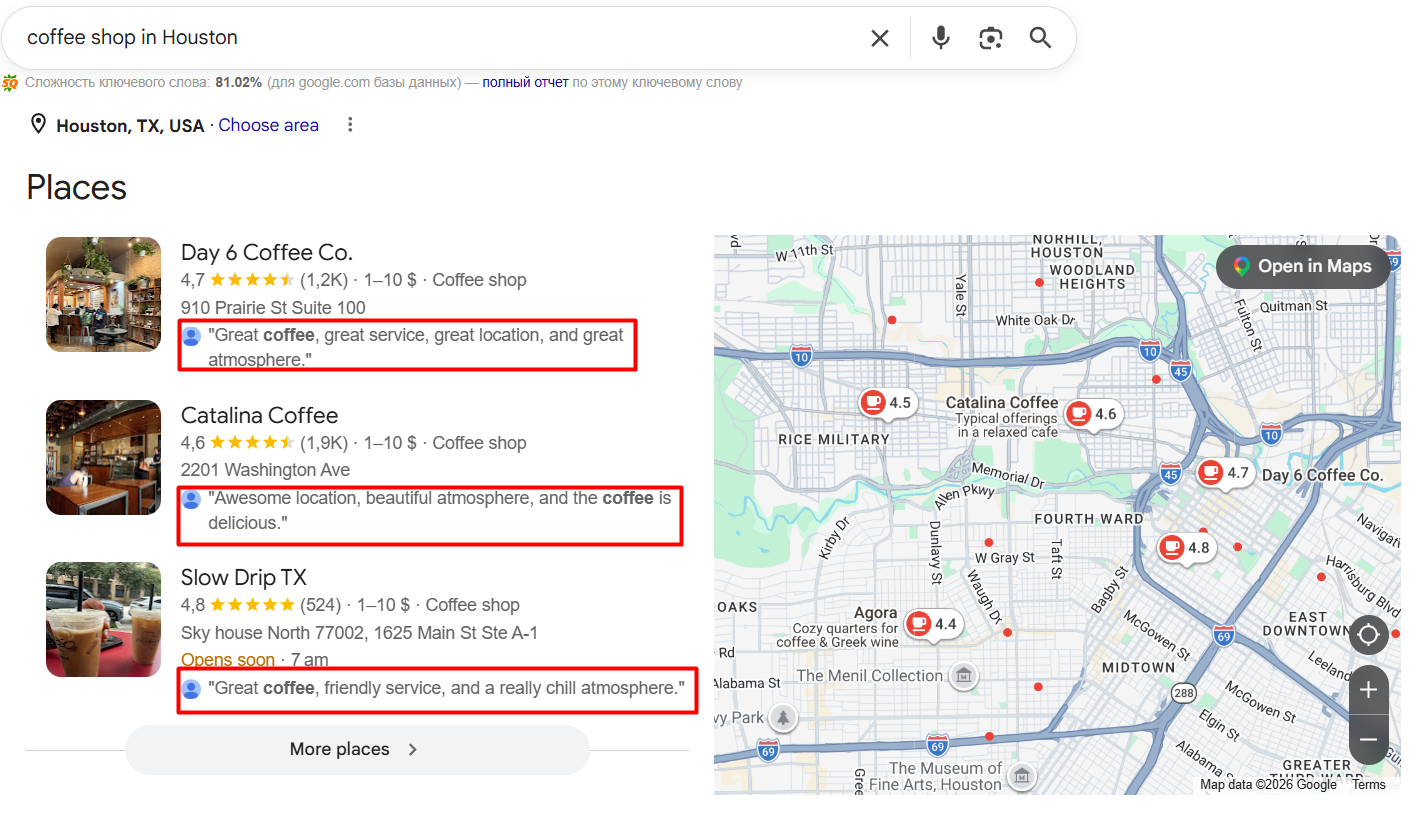Click the Catalina Coffee review about delicious coffee

point(440,510)
